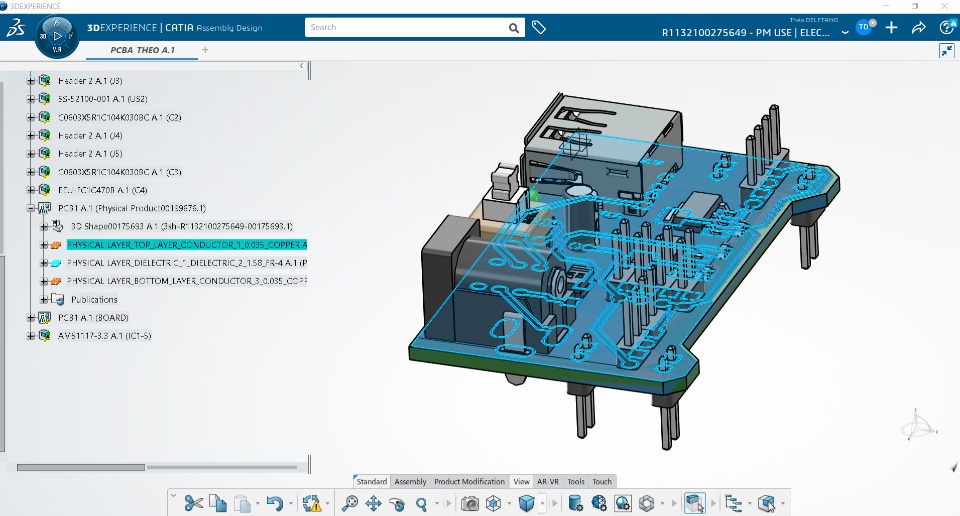The height and width of the screenshot is (516, 960).
Task: Click the Fit All In zoom icon
Action: 349,504
